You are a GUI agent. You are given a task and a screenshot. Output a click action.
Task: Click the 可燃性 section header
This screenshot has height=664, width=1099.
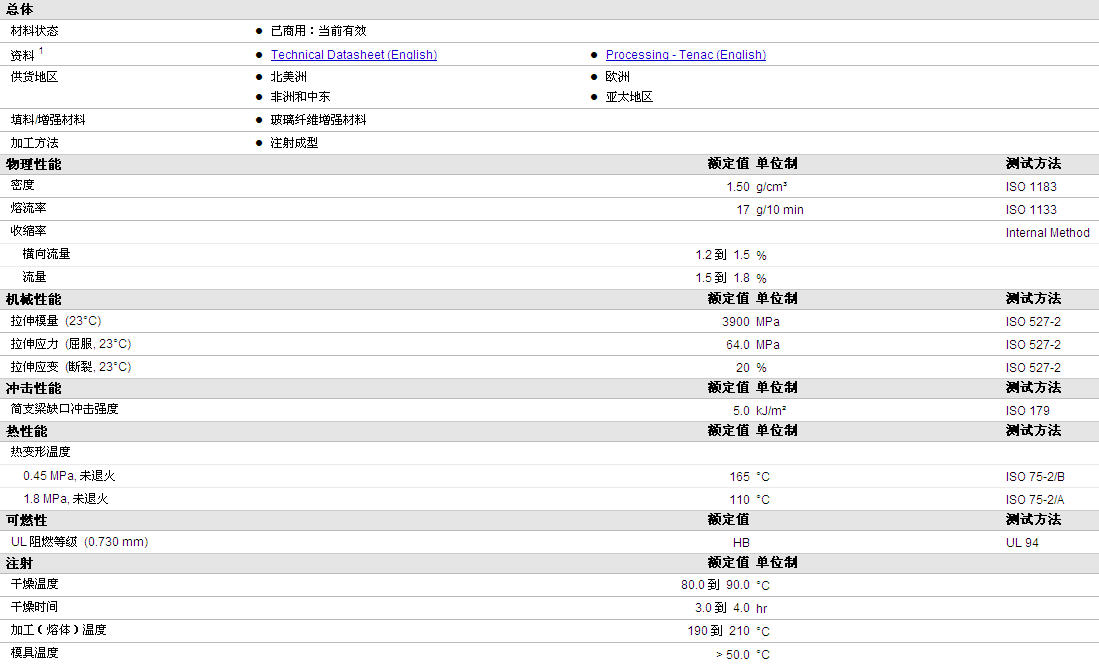(x=27, y=520)
